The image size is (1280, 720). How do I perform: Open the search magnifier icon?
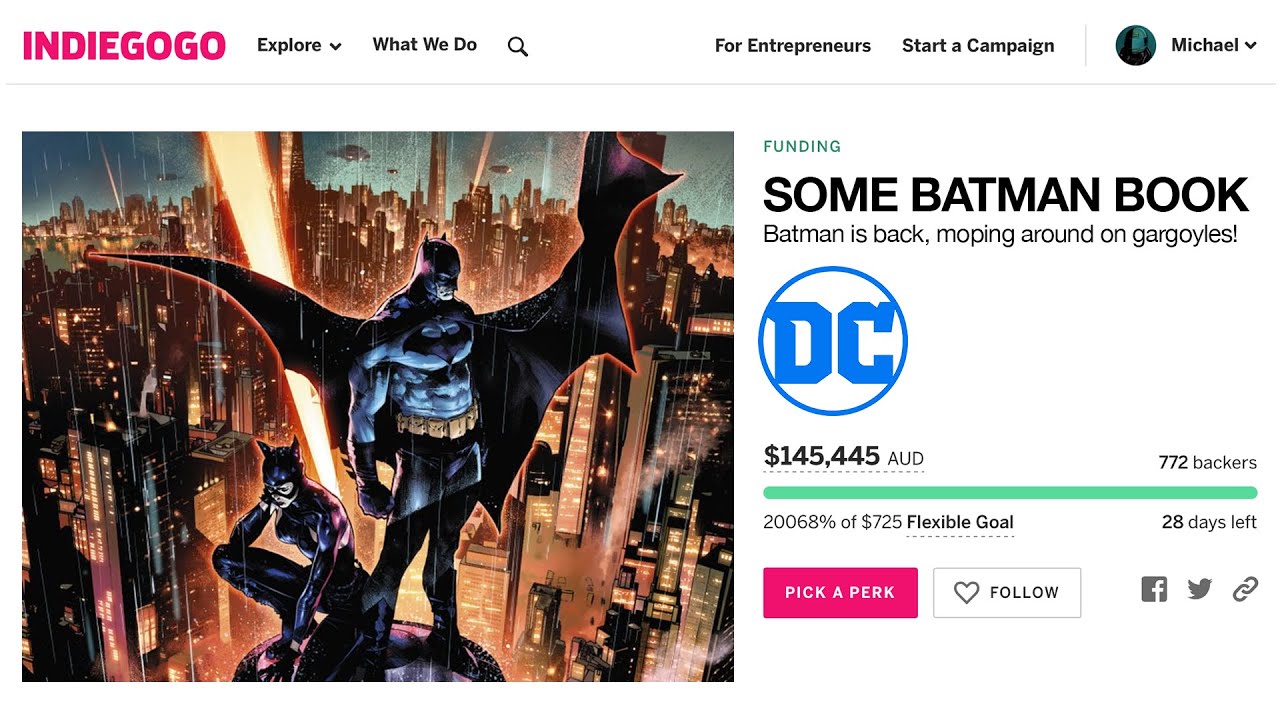pos(517,46)
